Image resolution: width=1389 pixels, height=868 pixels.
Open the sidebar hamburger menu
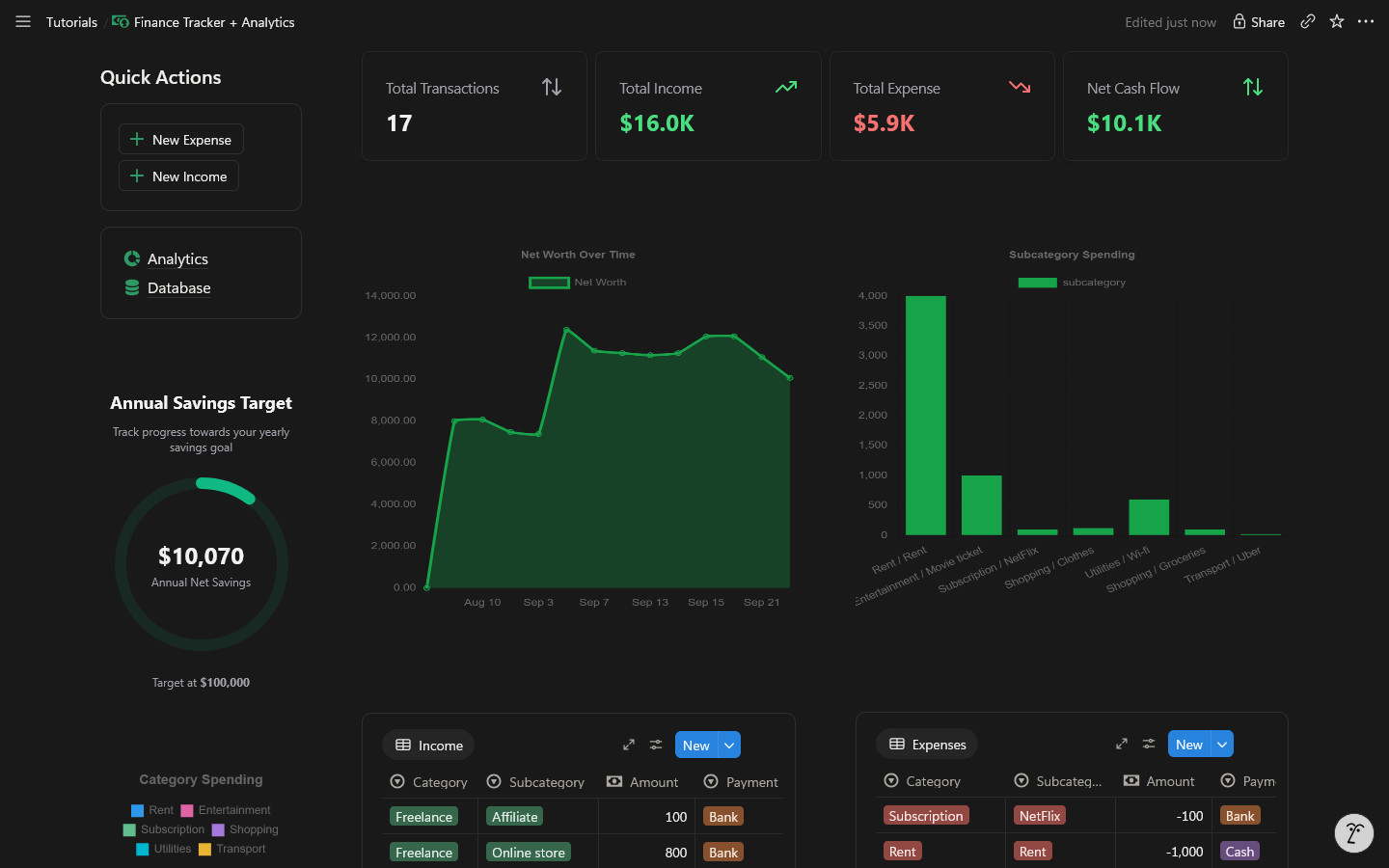click(23, 21)
